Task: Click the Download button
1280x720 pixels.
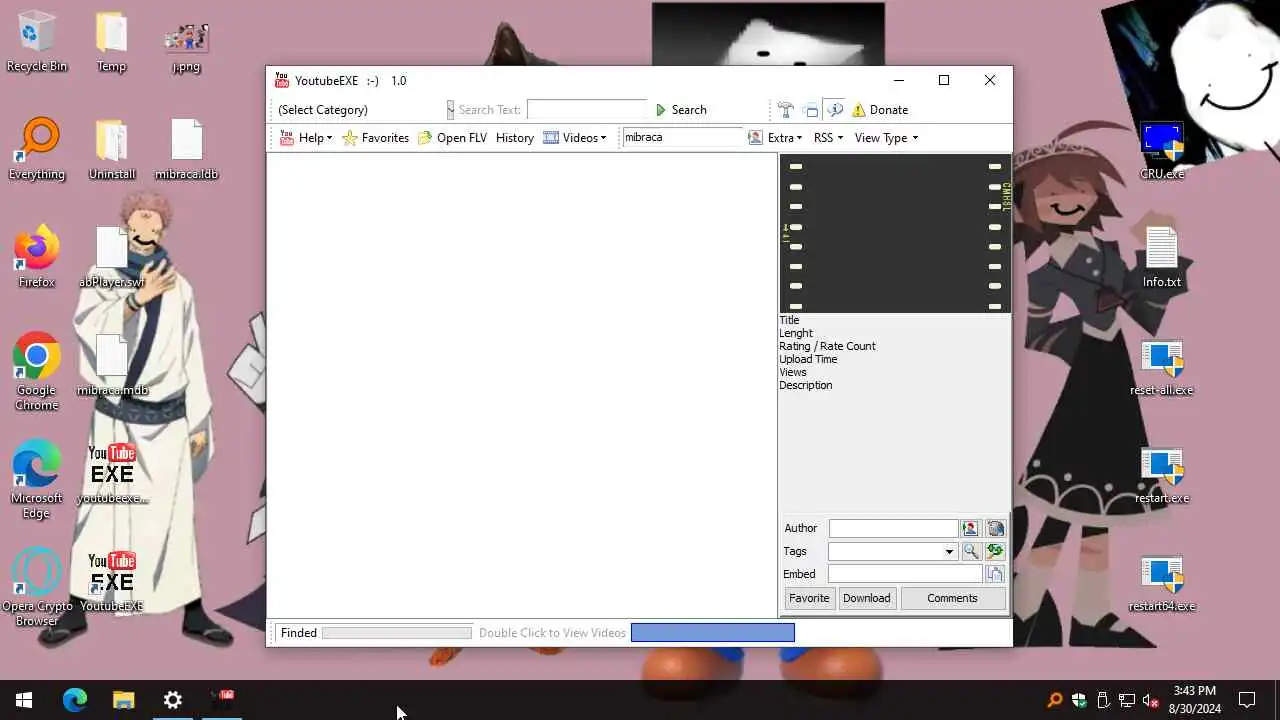Action: (866, 598)
